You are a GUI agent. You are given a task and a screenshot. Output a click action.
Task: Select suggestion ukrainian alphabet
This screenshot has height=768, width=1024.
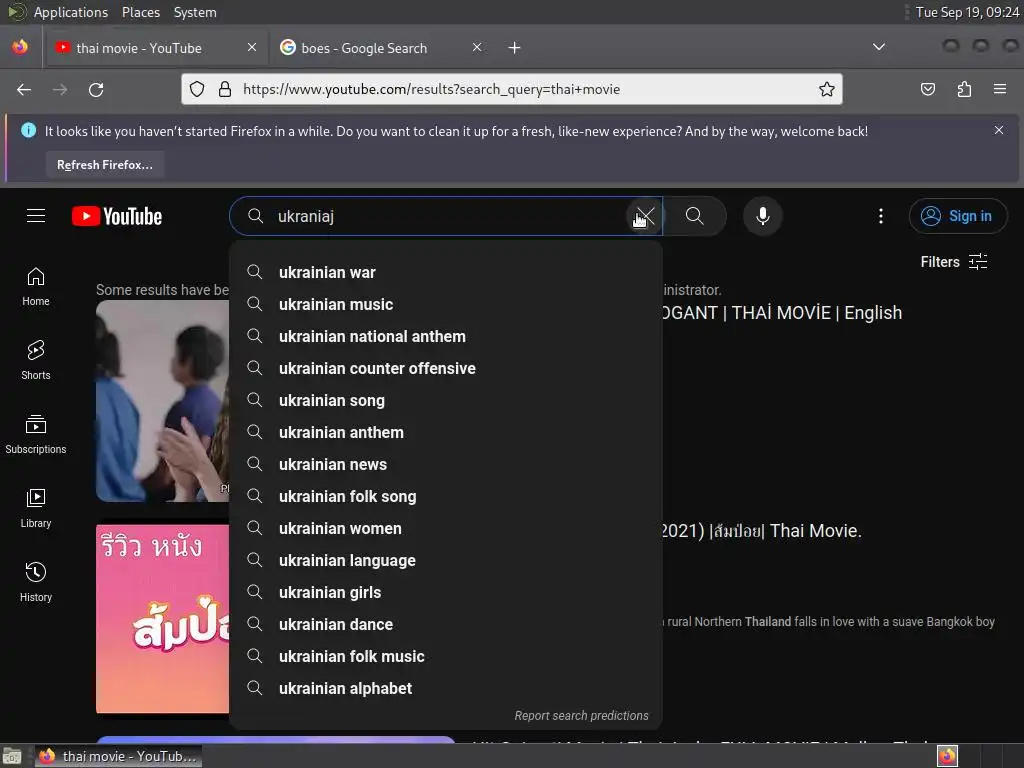coord(446,688)
